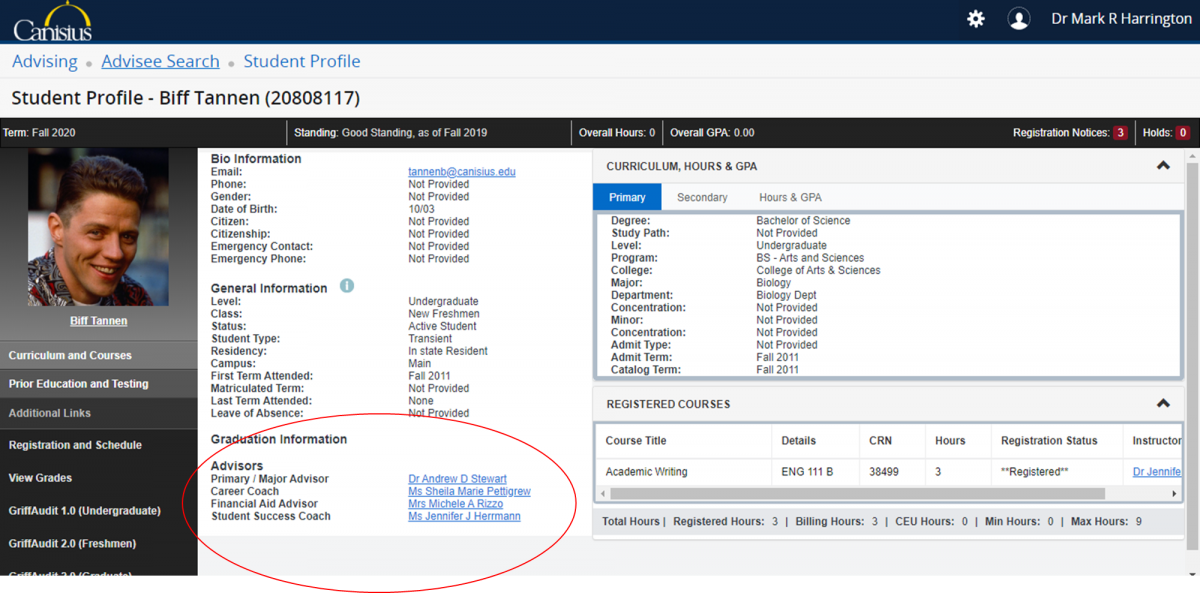Click the General Information info icon
The height and width of the screenshot is (593, 1200).
347,286
